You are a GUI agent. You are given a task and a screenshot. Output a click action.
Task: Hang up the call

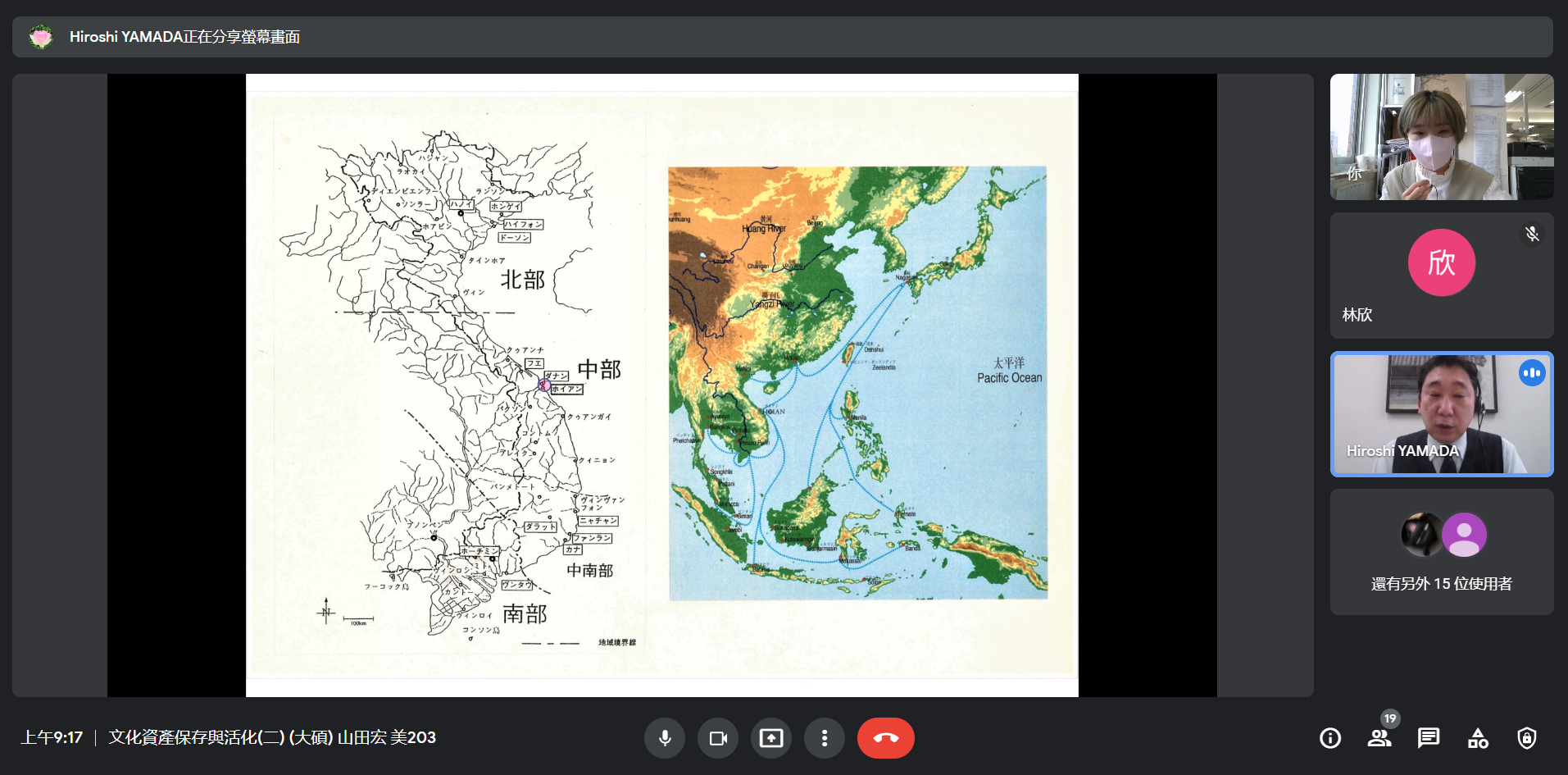pyautogui.click(x=885, y=738)
